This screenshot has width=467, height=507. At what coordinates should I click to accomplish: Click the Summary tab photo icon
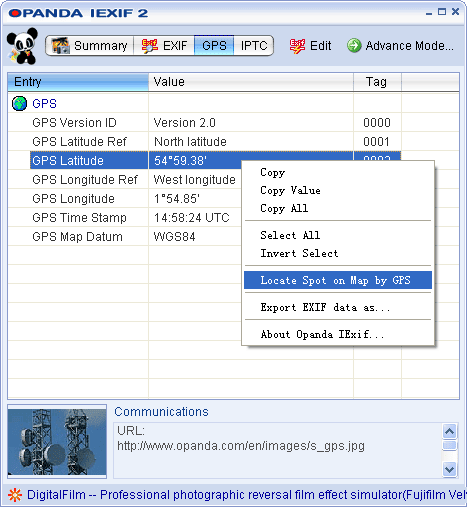click(61, 45)
